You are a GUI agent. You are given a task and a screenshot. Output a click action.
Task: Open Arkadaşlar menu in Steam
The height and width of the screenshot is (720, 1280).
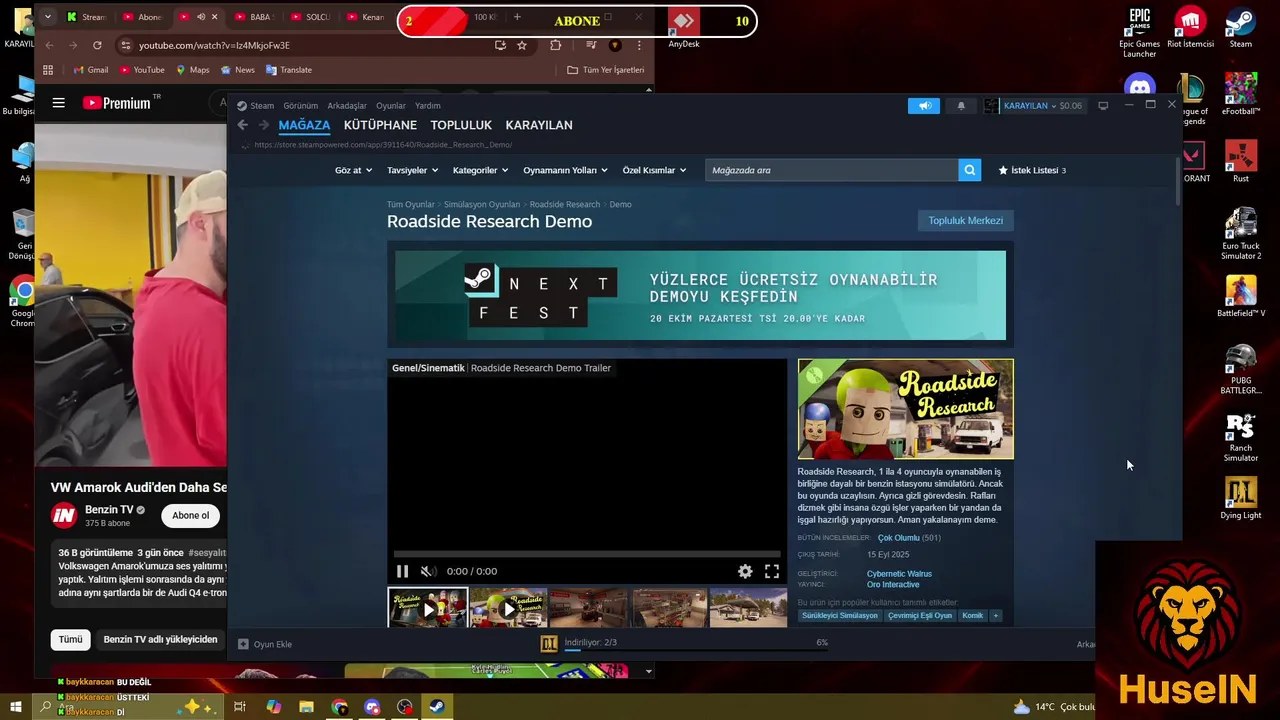tap(347, 106)
